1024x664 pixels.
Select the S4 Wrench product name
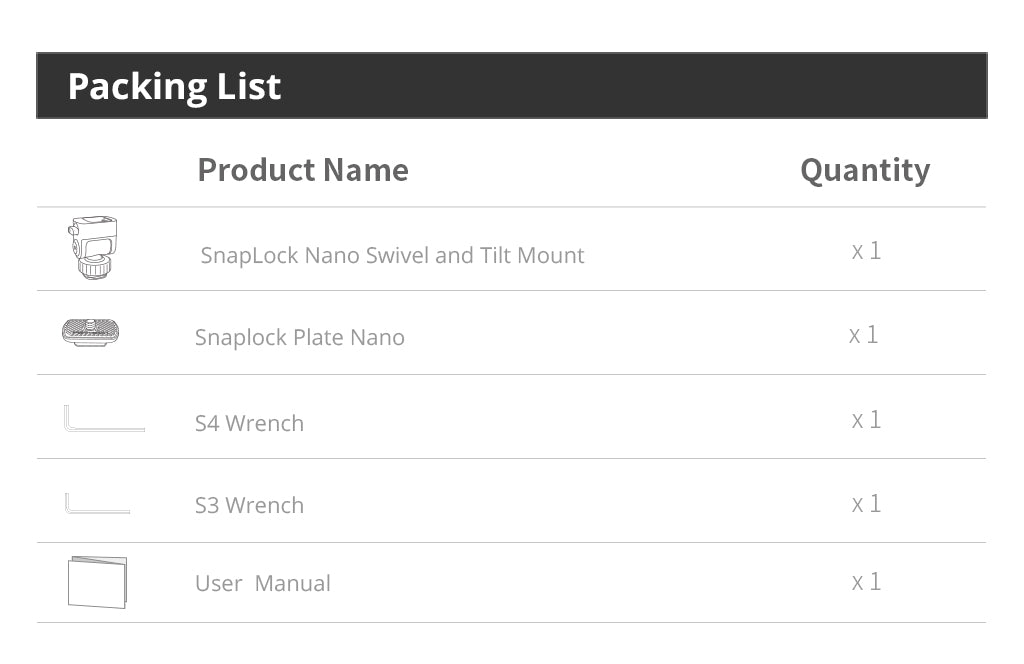(249, 423)
